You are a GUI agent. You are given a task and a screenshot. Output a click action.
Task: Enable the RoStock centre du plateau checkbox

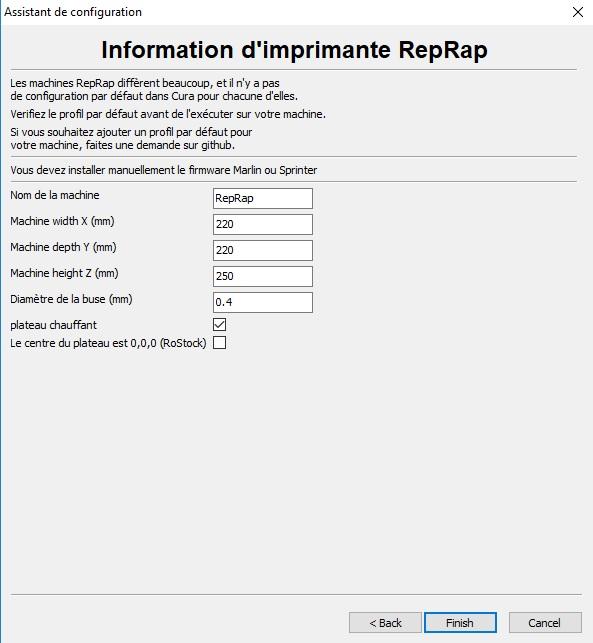click(x=219, y=342)
